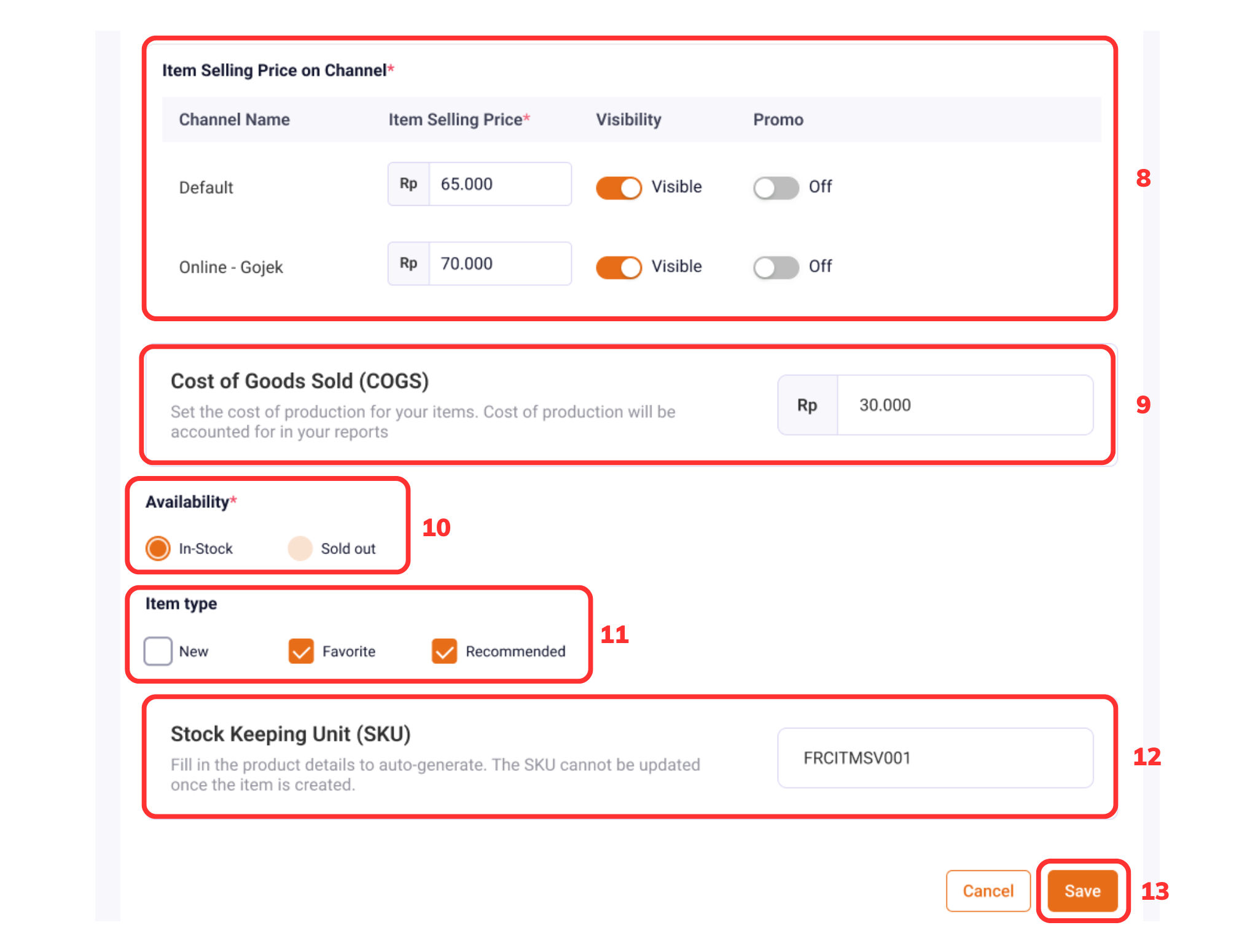
Task: Click the Save button
Action: click(x=1082, y=891)
